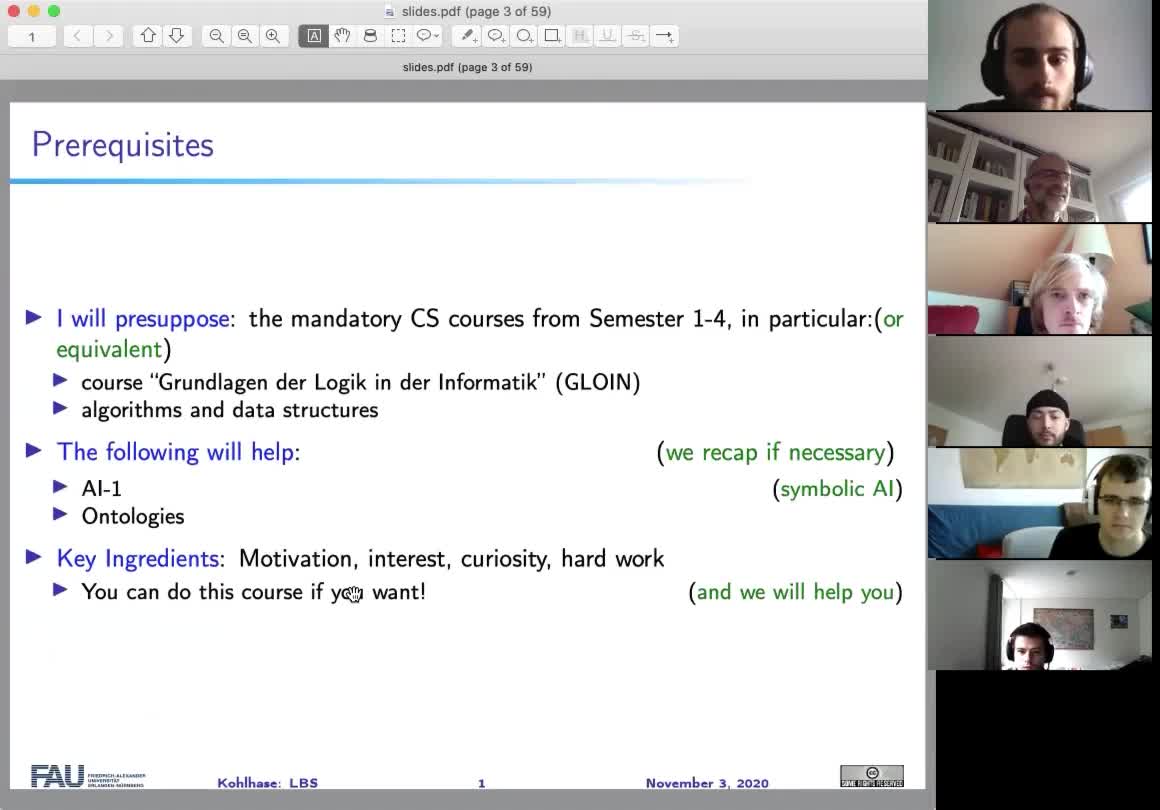Viewport: 1160px width, 810px height.
Task: Select the text selection tool
Action: click(314, 36)
